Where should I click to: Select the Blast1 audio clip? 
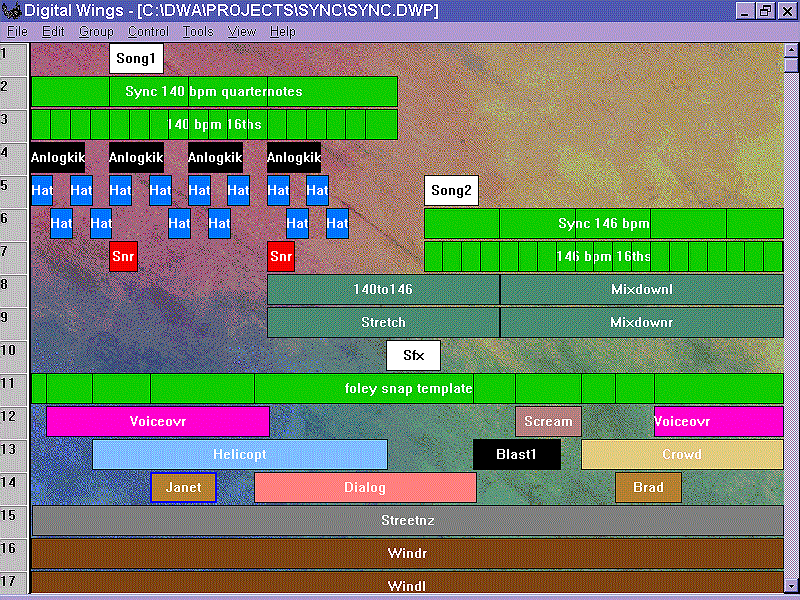tap(516, 454)
